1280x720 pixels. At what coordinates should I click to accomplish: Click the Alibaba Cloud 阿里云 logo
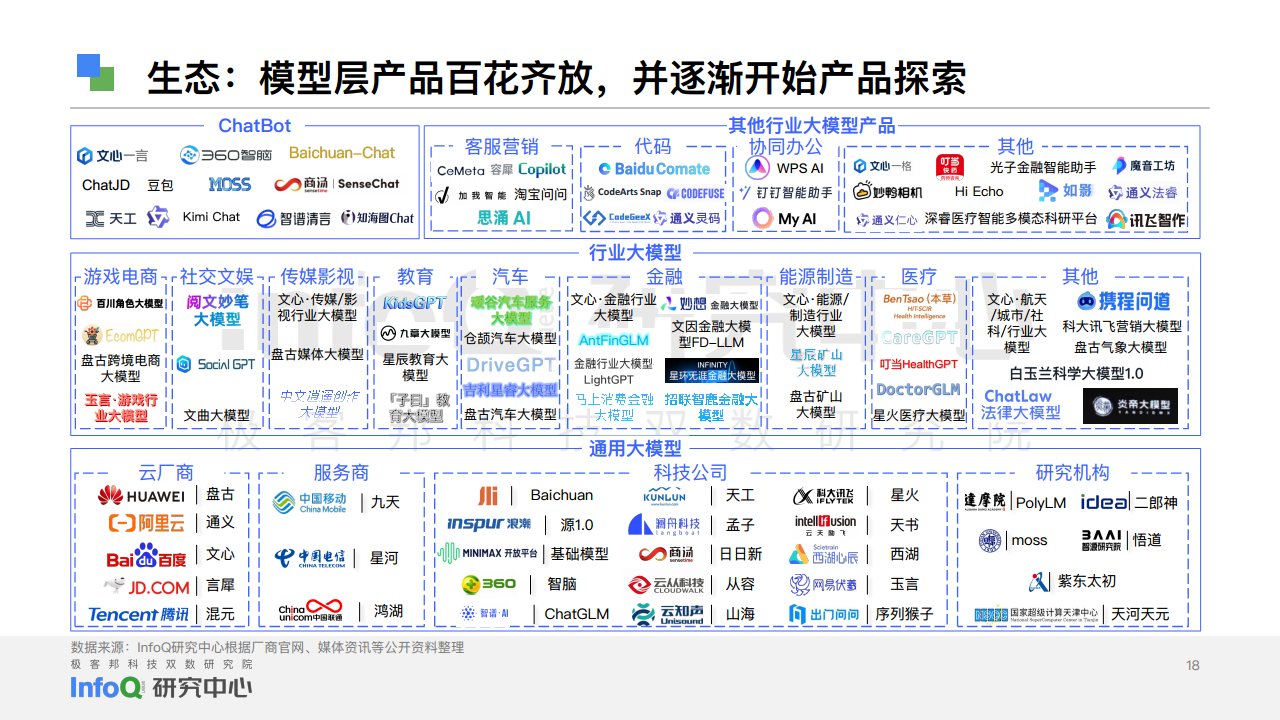click(x=147, y=523)
